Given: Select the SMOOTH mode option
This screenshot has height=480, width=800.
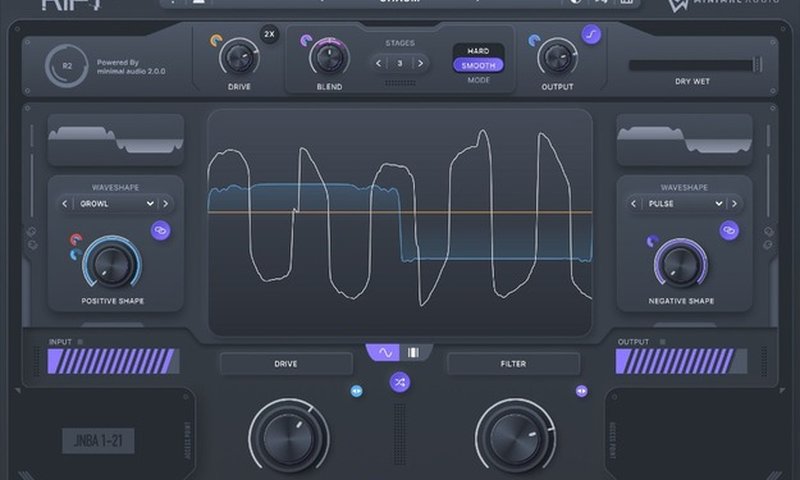Looking at the screenshot, I should 478,65.
